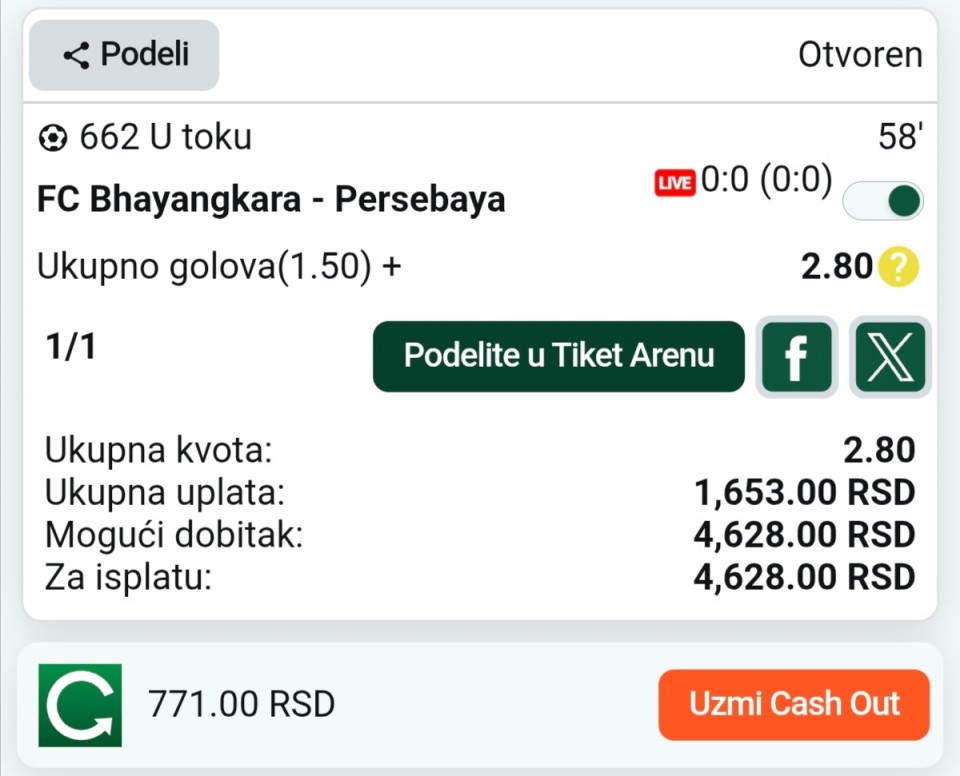The height and width of the screenshot is (776, 960).
Task: Click the 662 U toku event code
Action: (x=165, y=137)
